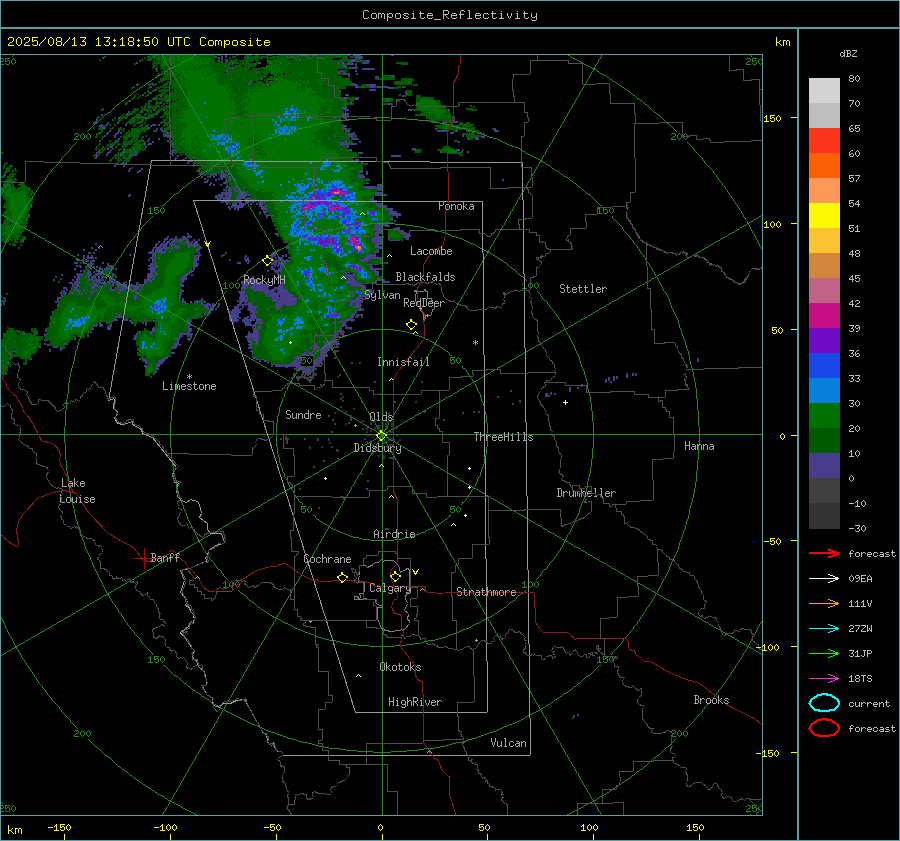Click the orange 60-57 dBZ color swatch
The image size is (900, 841).
tap(824, 165)
